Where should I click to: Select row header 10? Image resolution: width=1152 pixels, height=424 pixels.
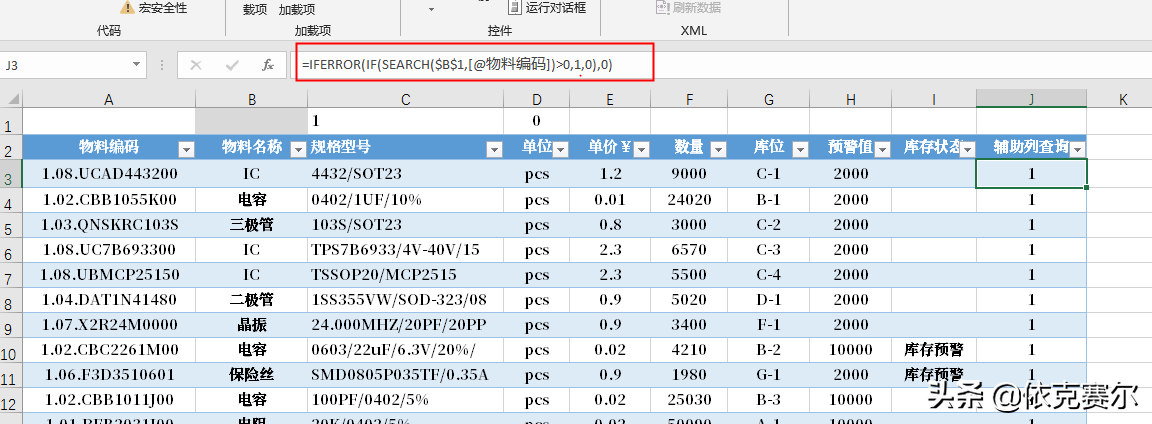(11, 349)
